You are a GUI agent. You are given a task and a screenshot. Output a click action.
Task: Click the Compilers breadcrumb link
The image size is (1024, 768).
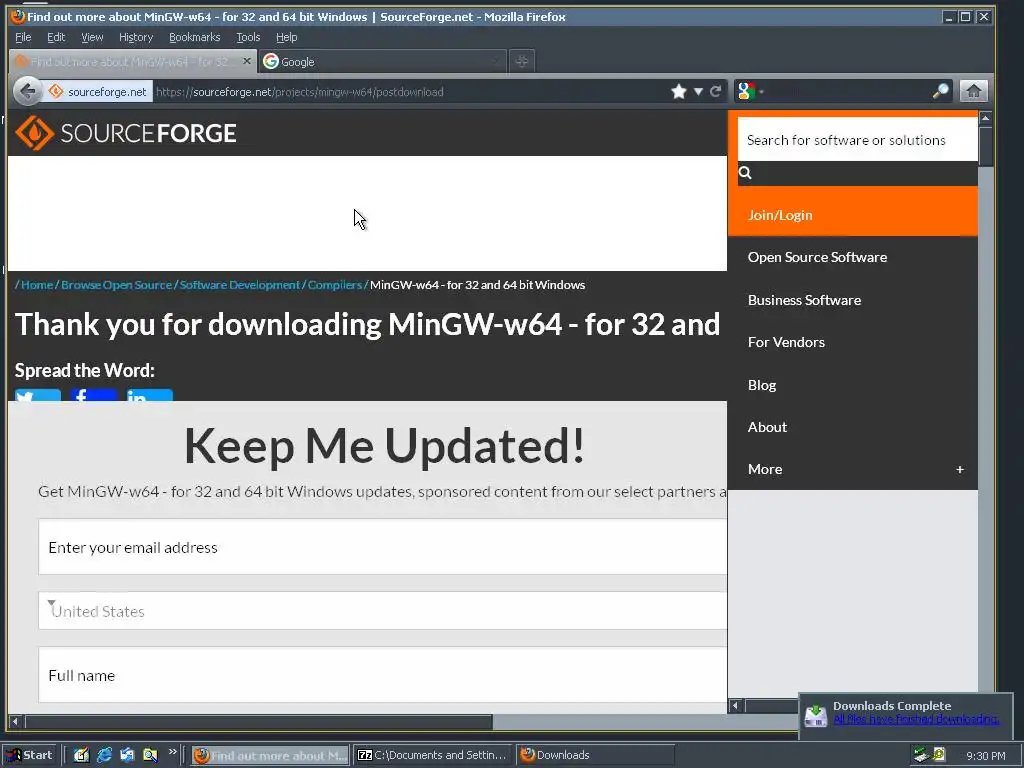(334, 285)
